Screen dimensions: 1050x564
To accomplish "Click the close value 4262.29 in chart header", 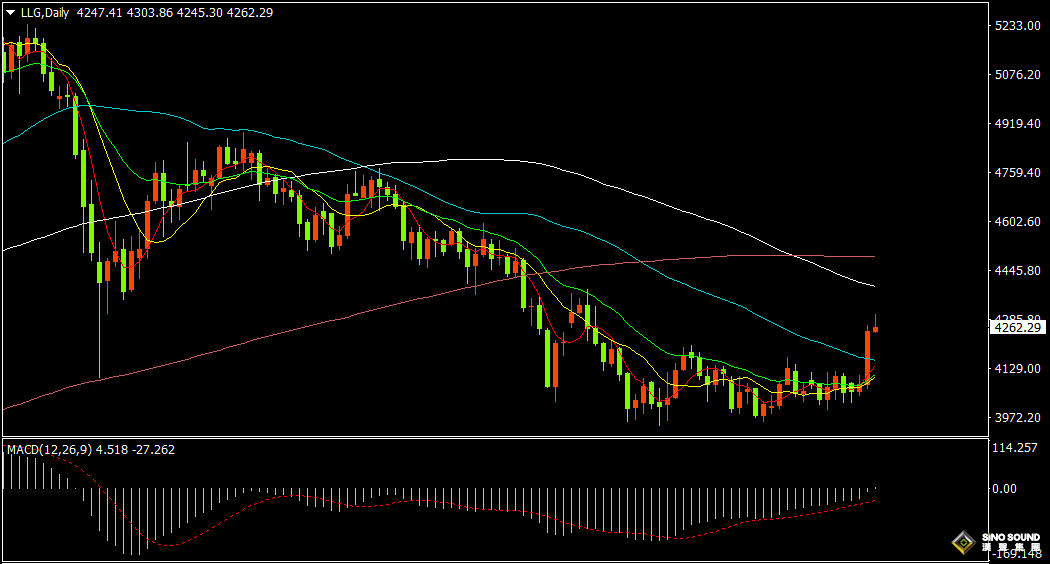I will 250,13.
